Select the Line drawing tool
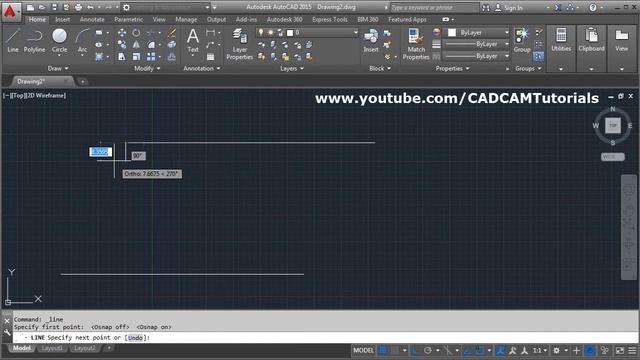Viewport: 640px width, 360px height. click(x=13, y=40)
